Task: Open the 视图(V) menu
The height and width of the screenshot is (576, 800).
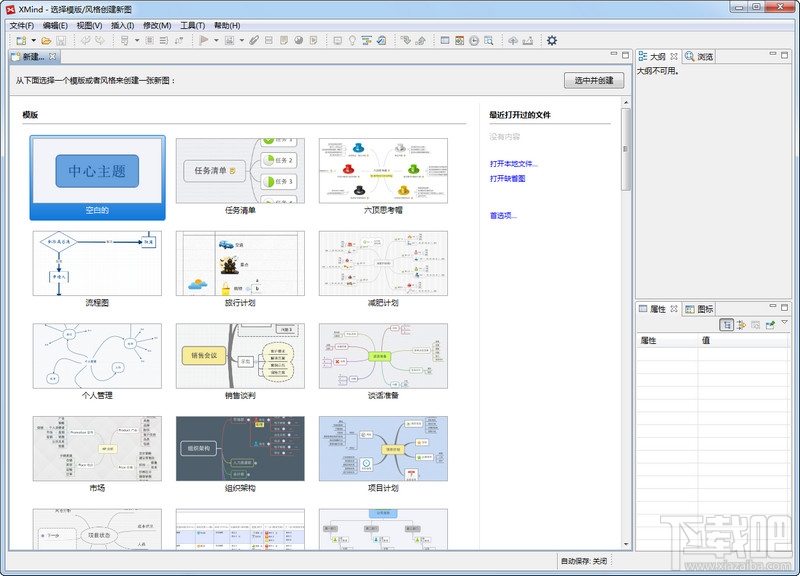Action: (x=89, y=25)
